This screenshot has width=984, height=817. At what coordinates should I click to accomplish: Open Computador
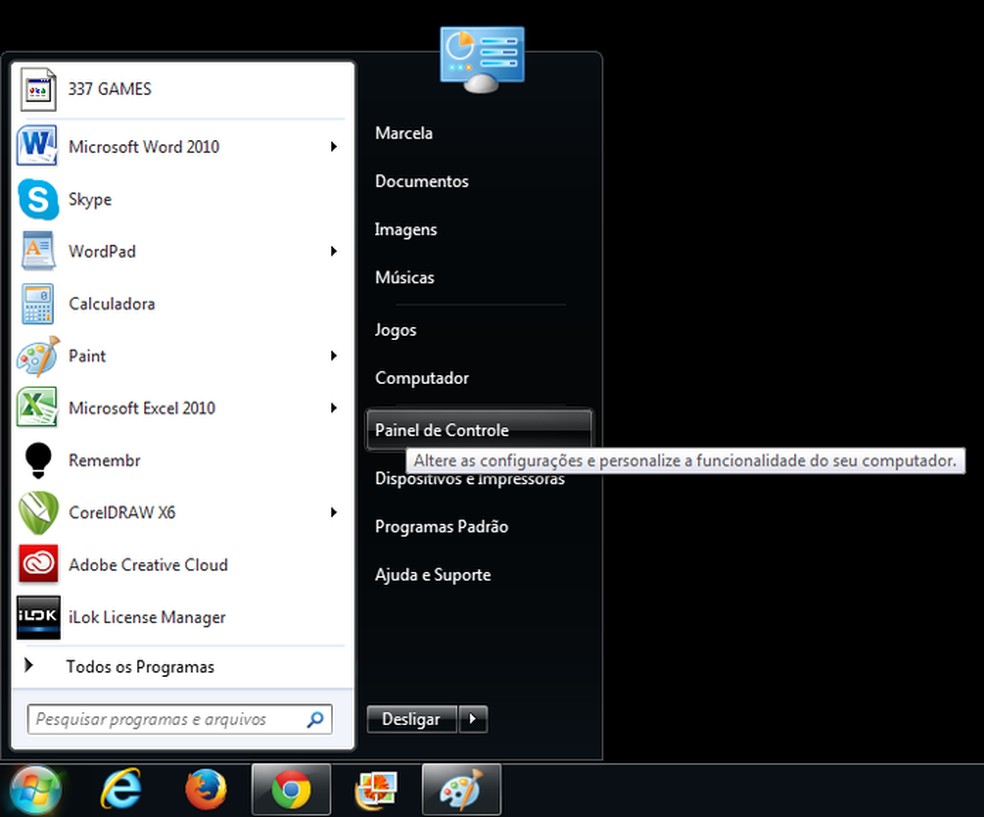click(422, 378)
